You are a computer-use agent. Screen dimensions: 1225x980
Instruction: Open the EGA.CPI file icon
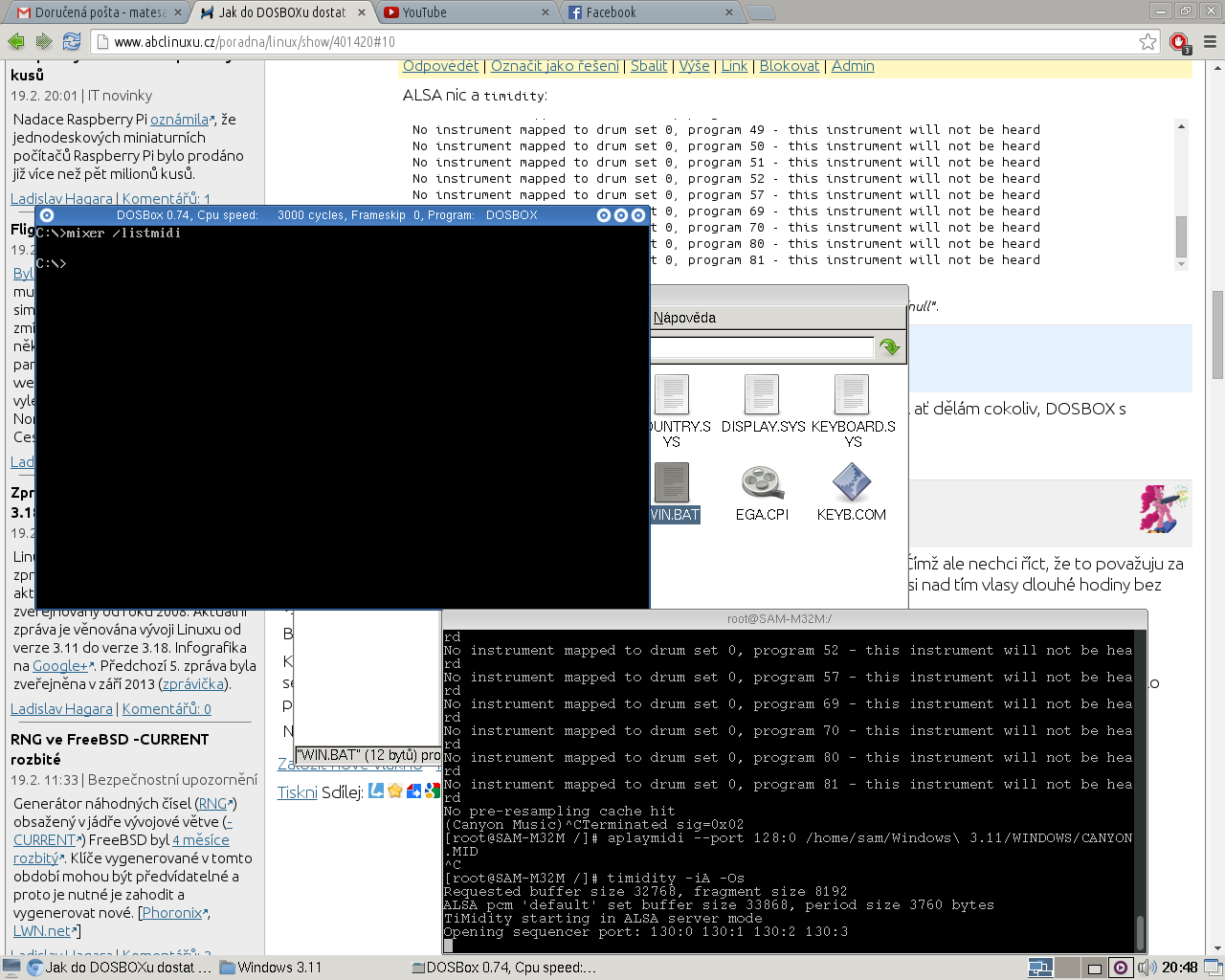(762, 493)
